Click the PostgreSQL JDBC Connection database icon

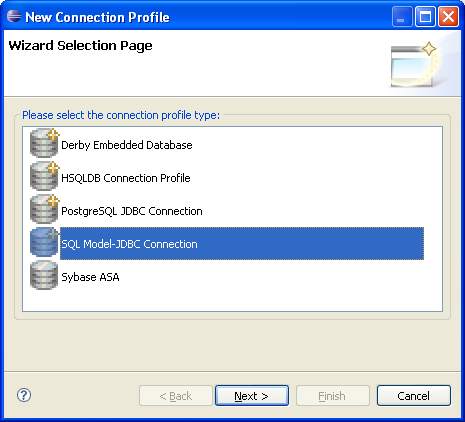(x=44, y=209)
